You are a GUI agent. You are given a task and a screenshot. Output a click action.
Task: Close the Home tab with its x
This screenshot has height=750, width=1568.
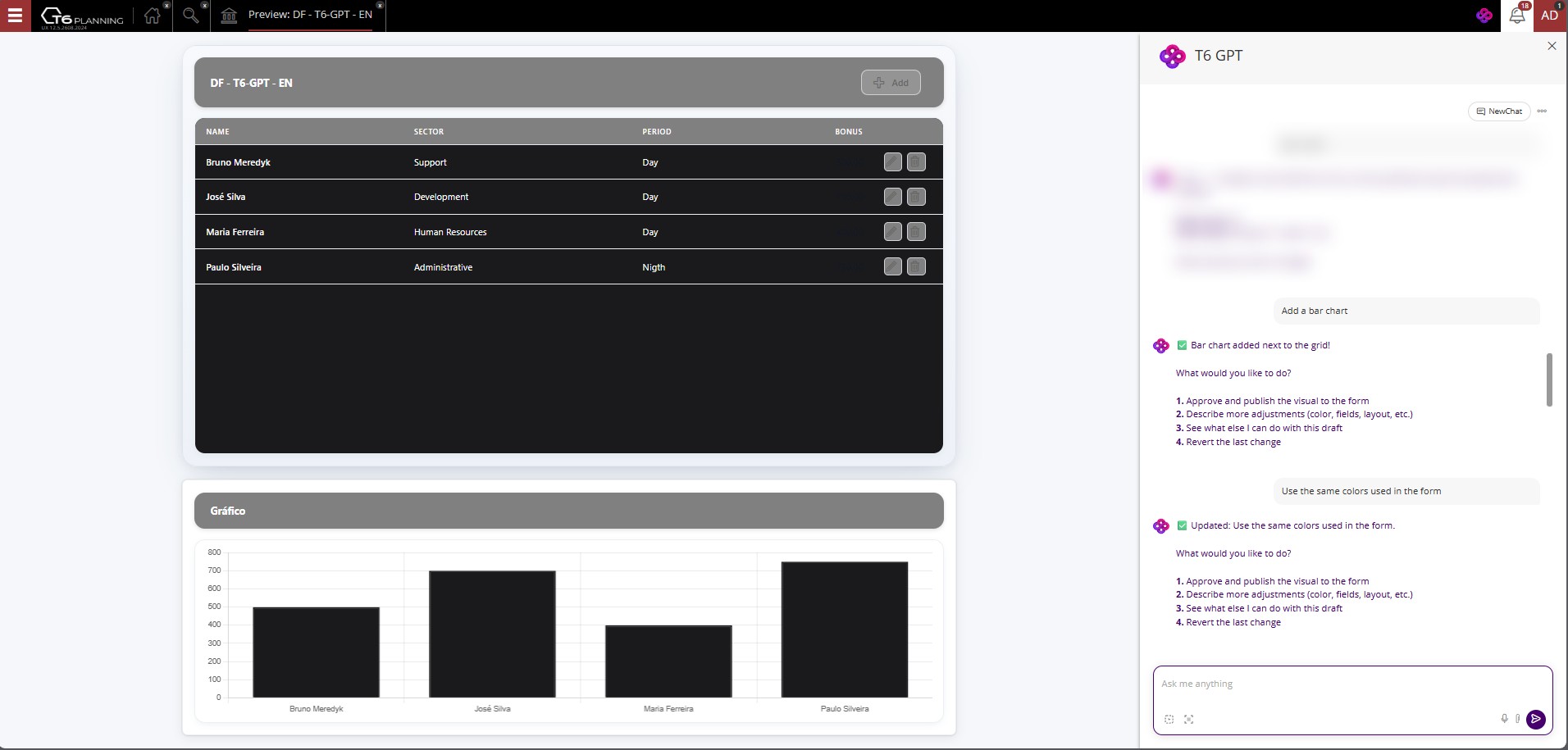click(166, 5)
